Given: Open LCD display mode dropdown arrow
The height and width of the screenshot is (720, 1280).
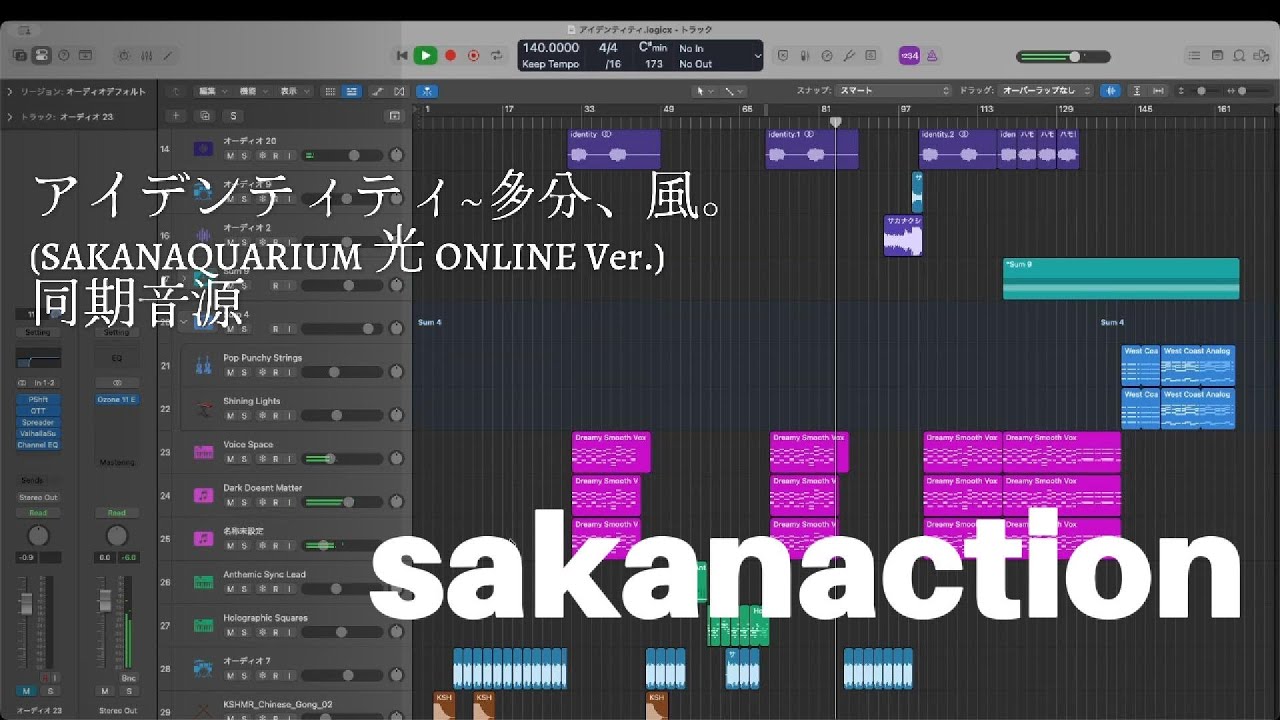Looking at the screenshot, I should [757, 57].
